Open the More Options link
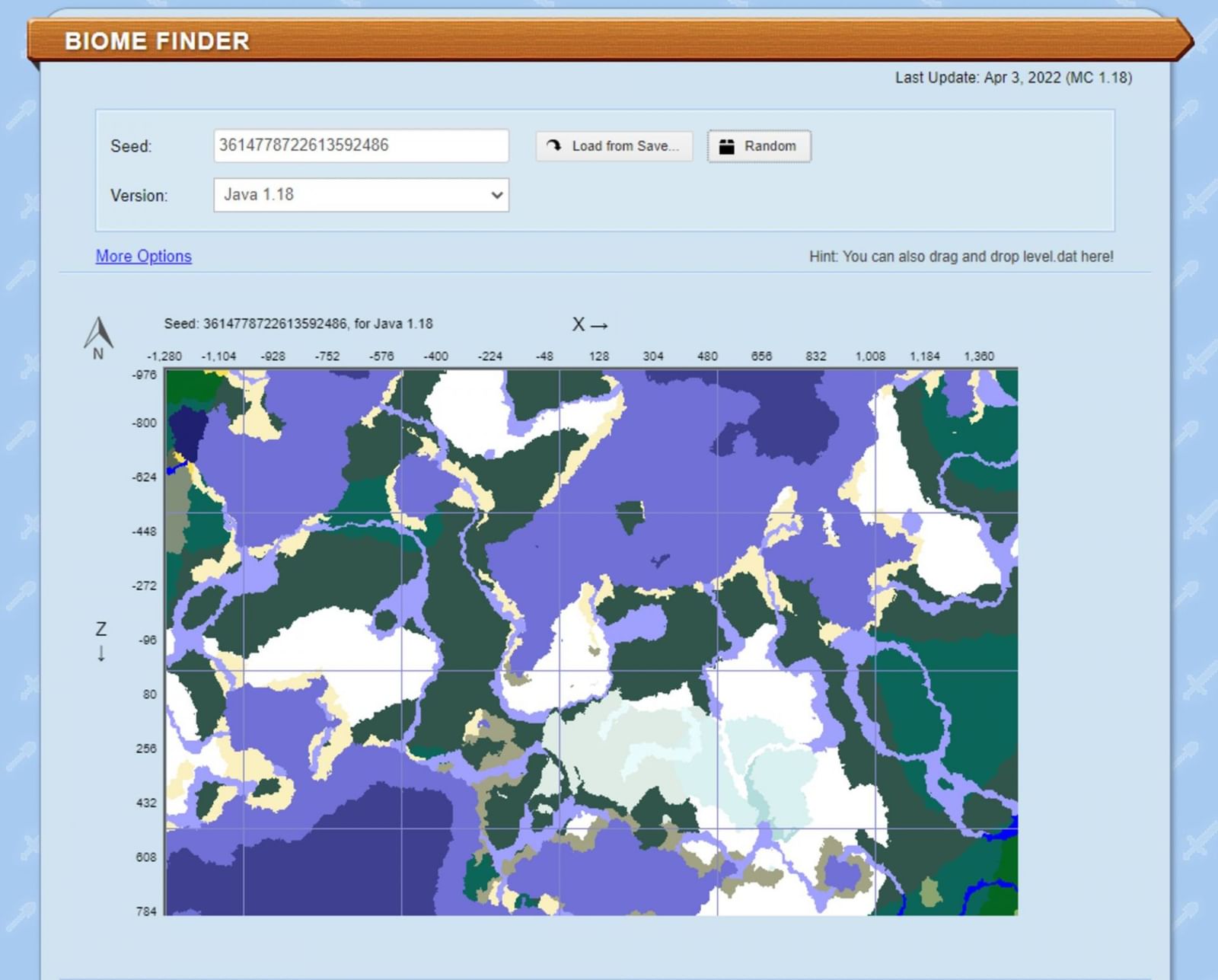Image resolution: width=1218 pixels, height=980 pixels. coord(142,257)
